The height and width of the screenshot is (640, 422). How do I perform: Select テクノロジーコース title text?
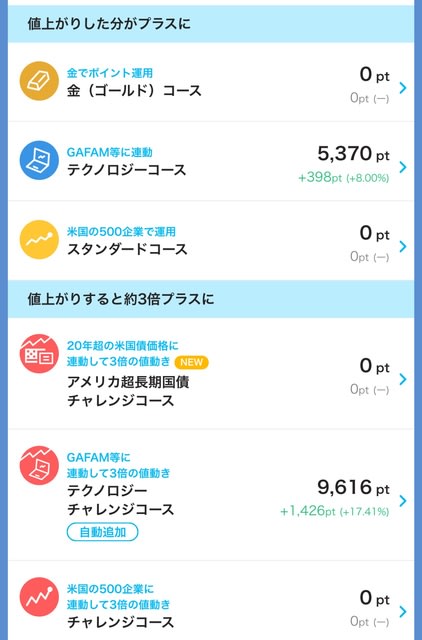(x=127, y=170)
